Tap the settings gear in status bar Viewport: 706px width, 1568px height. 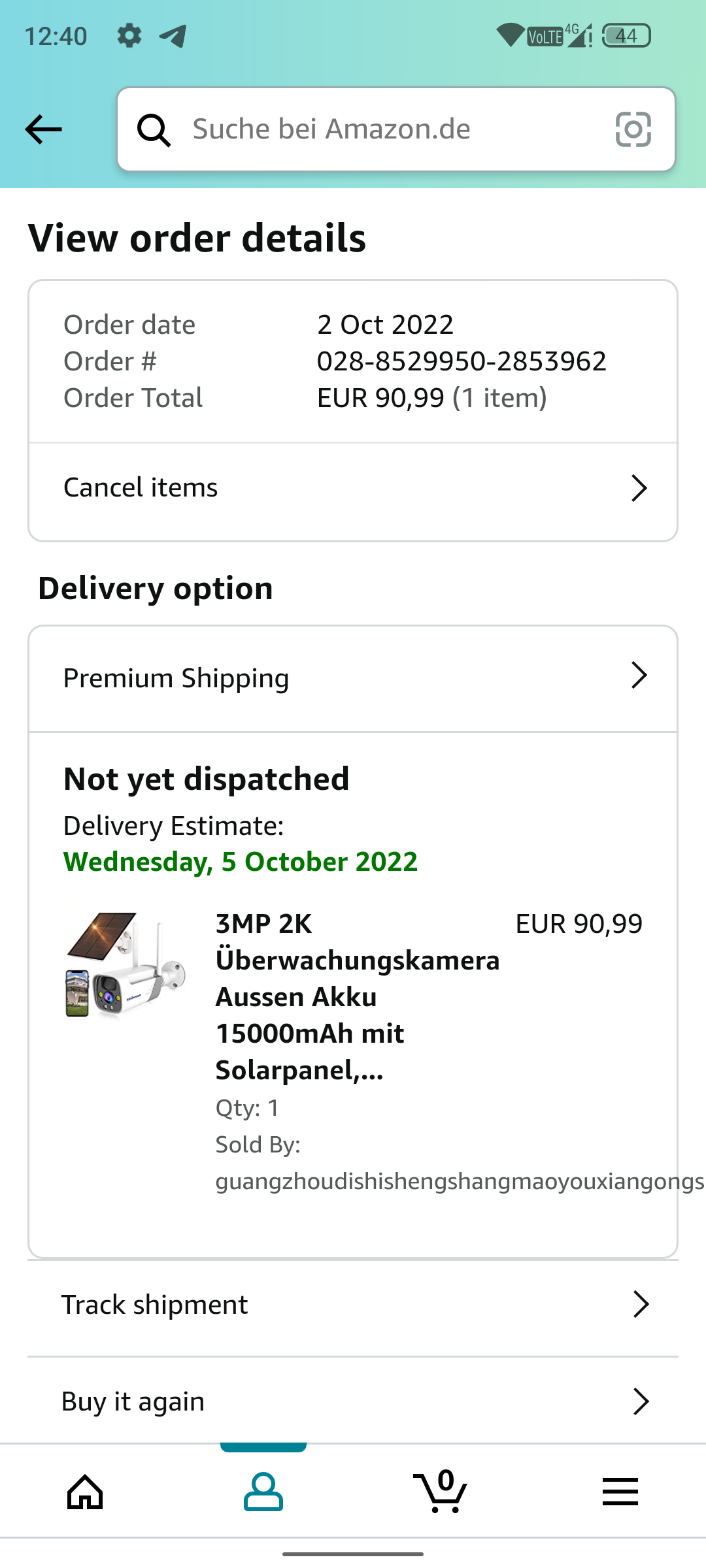129,36
